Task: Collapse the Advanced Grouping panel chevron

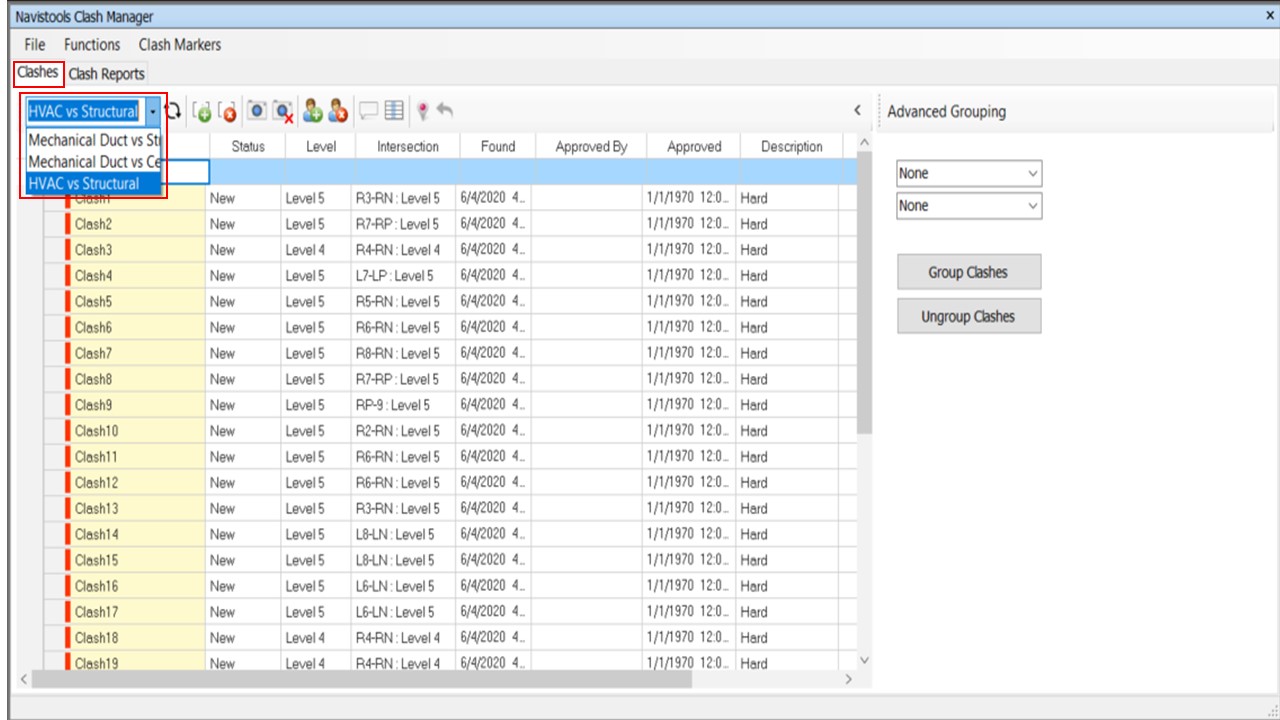Action: tap(857, 111)
